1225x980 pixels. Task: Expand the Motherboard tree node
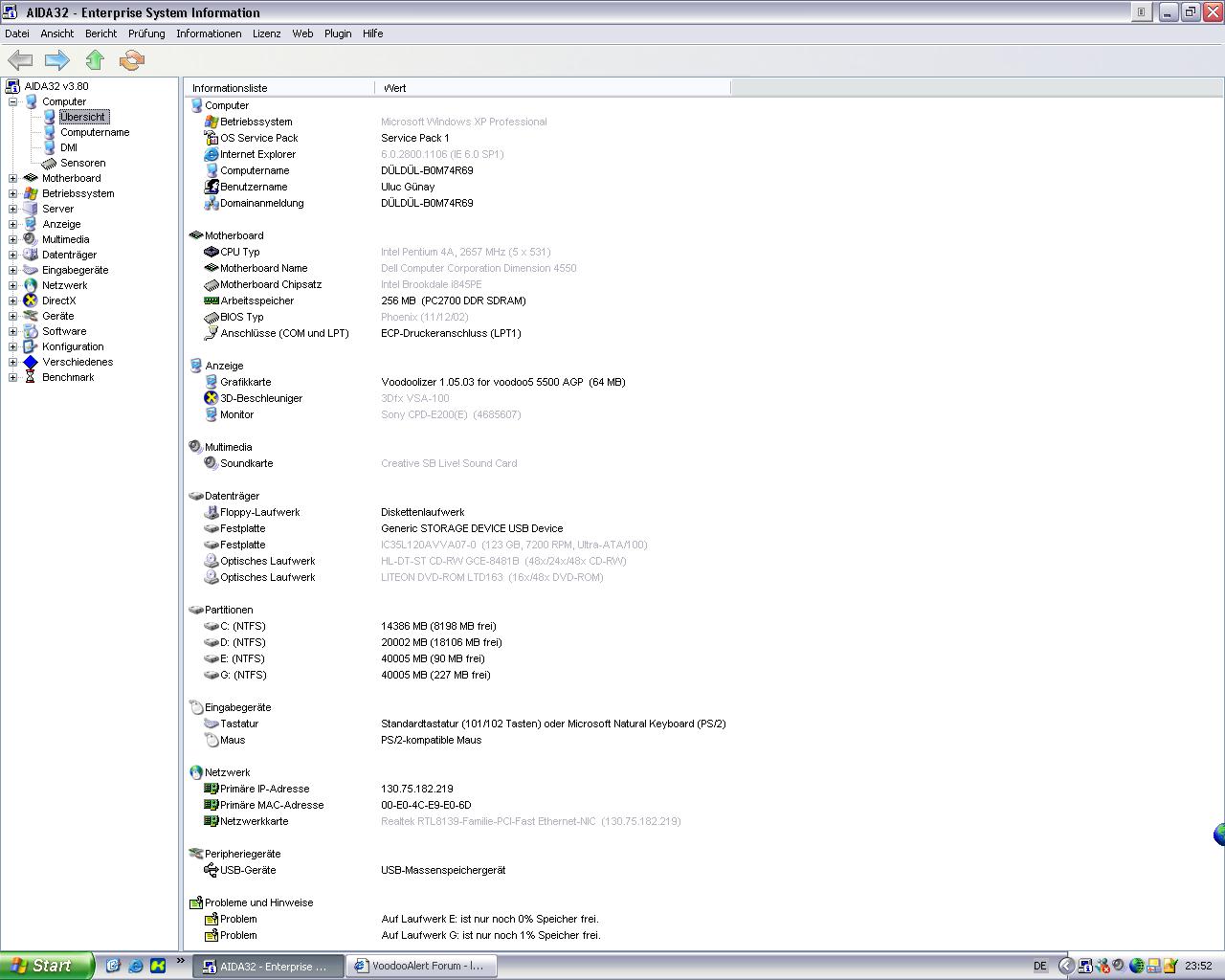click(13, 178)
